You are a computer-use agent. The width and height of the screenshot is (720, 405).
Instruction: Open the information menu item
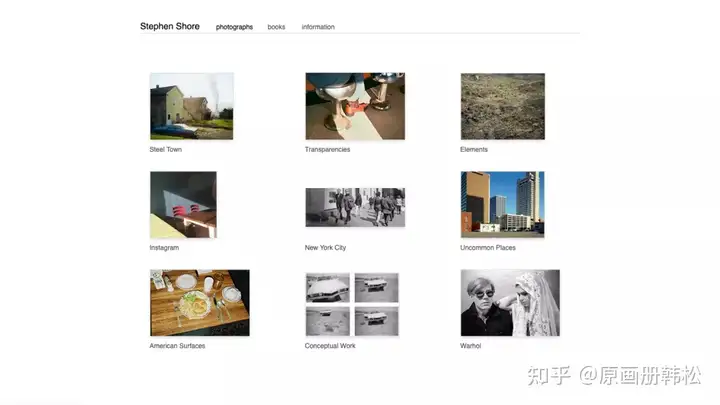pos(318,27)
